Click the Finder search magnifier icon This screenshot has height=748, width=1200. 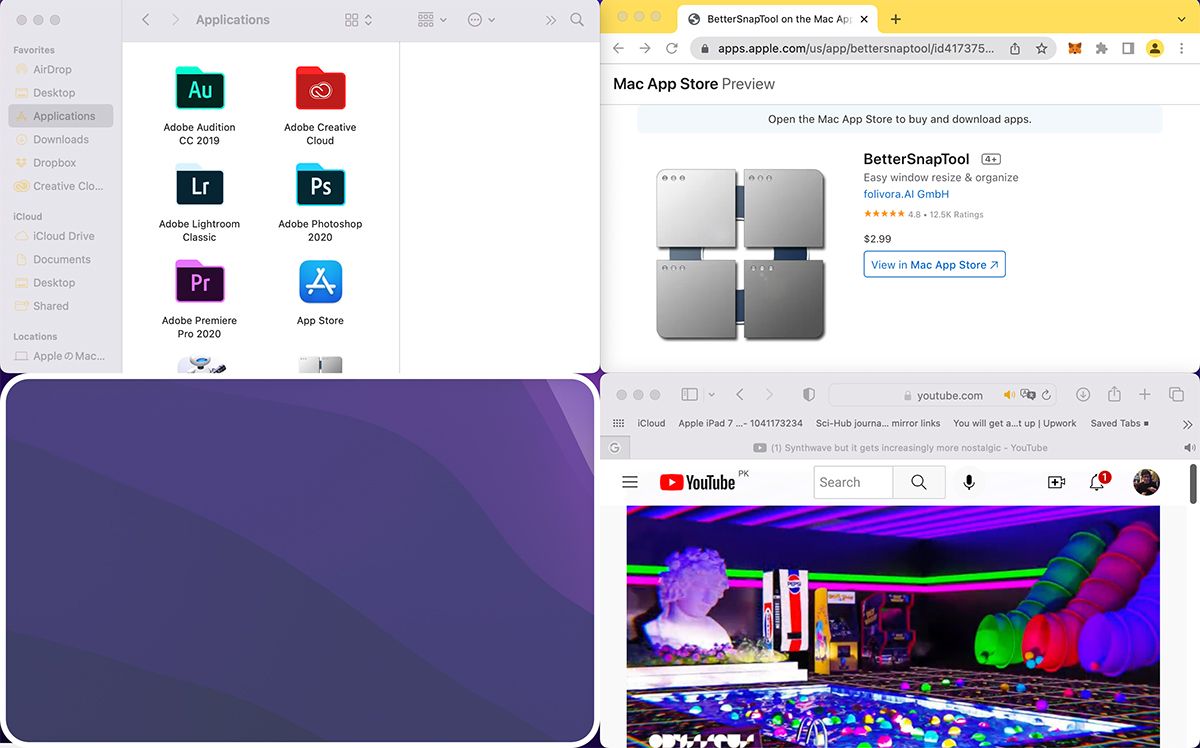[x=577, y=20]
